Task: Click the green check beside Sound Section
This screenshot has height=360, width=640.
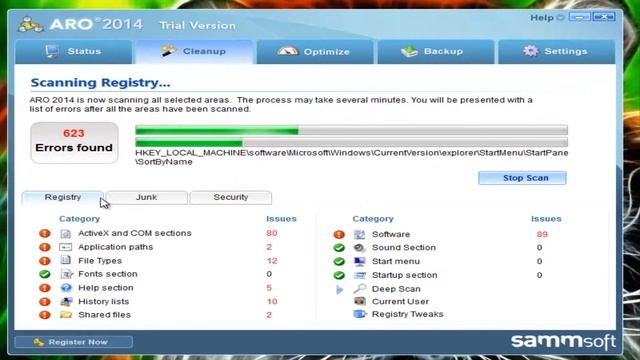Action: (339, 248)
